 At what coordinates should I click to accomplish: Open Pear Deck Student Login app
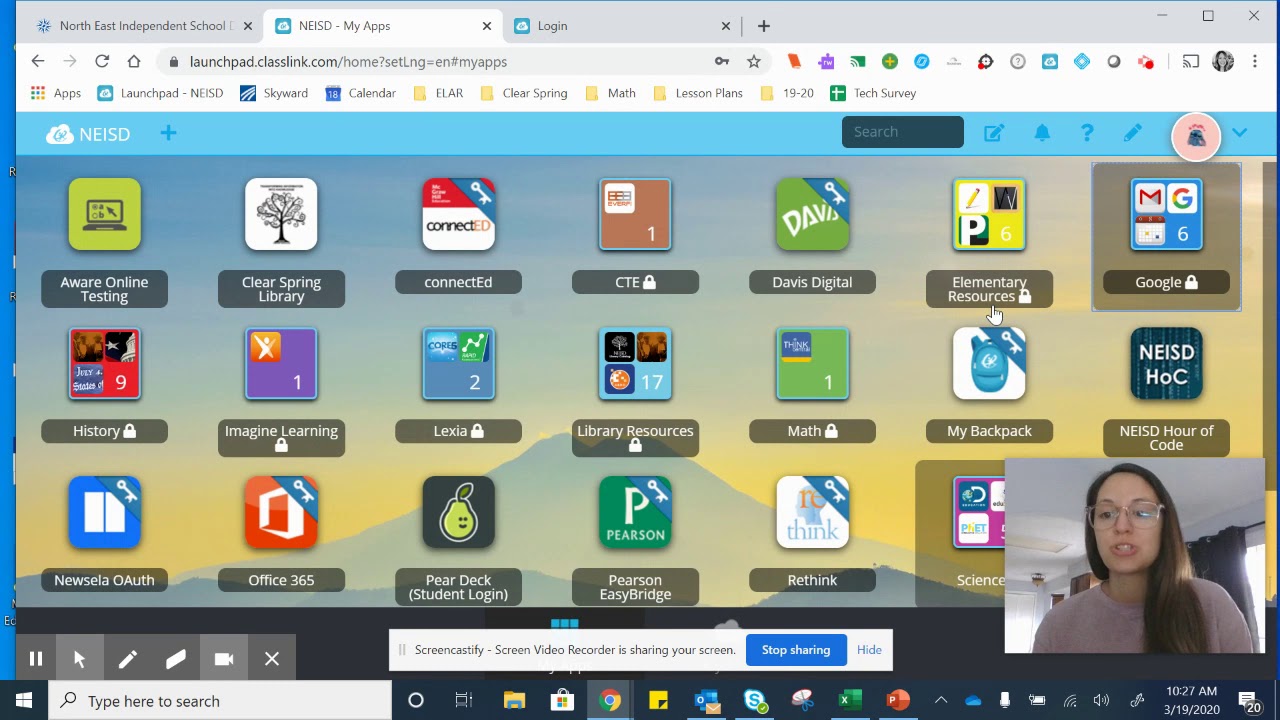click(458, 512)
